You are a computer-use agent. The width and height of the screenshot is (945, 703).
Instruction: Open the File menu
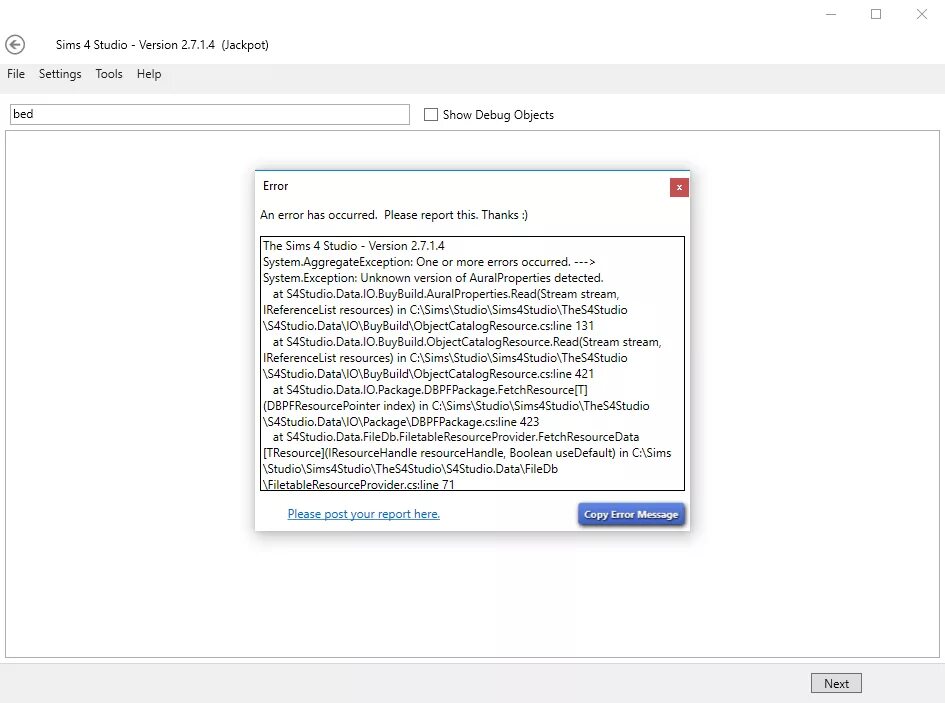(x=16, y=74)
